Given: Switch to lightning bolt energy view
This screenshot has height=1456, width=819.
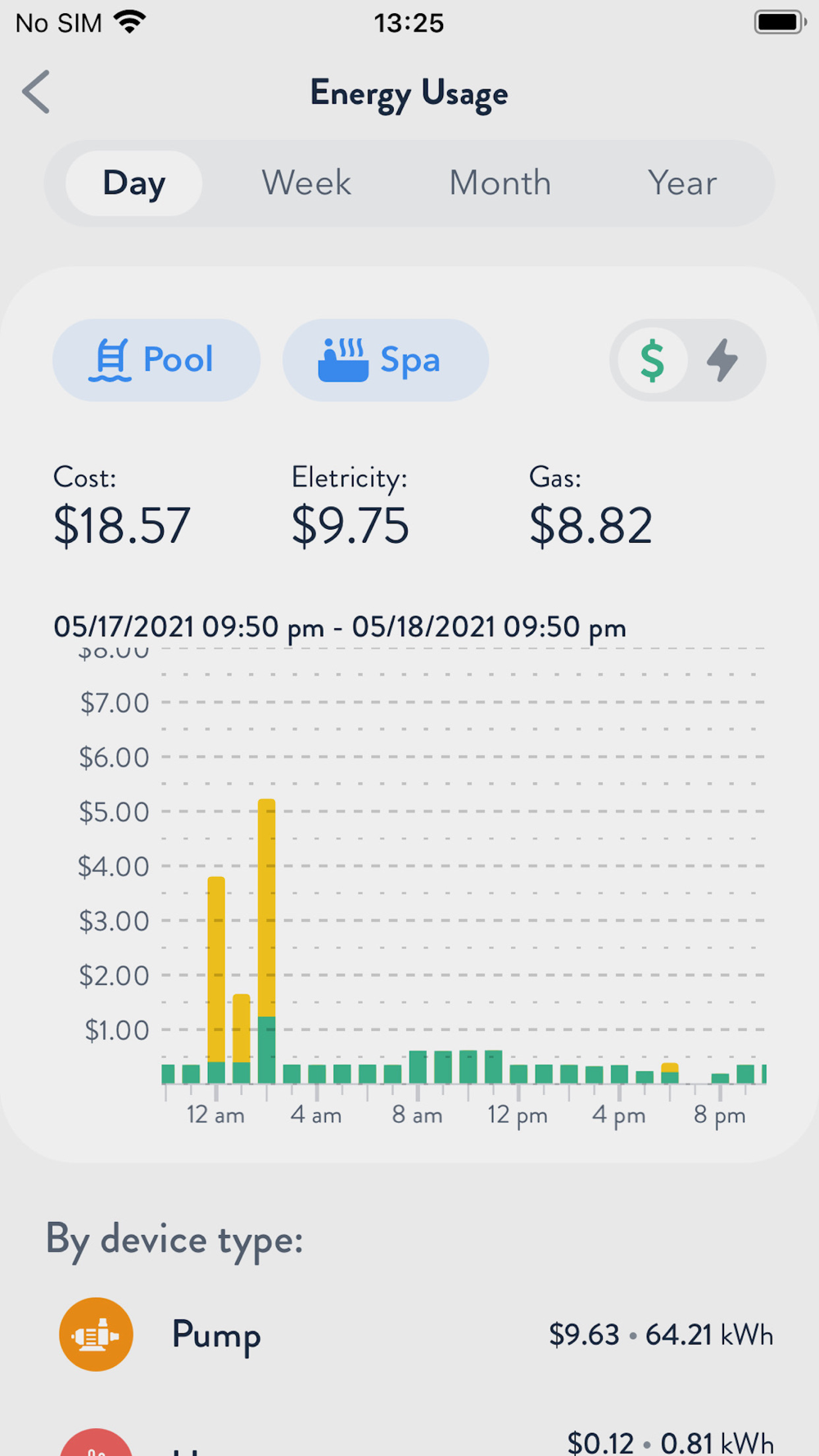Looking at the screenshot, I should (x=722, y=360).
